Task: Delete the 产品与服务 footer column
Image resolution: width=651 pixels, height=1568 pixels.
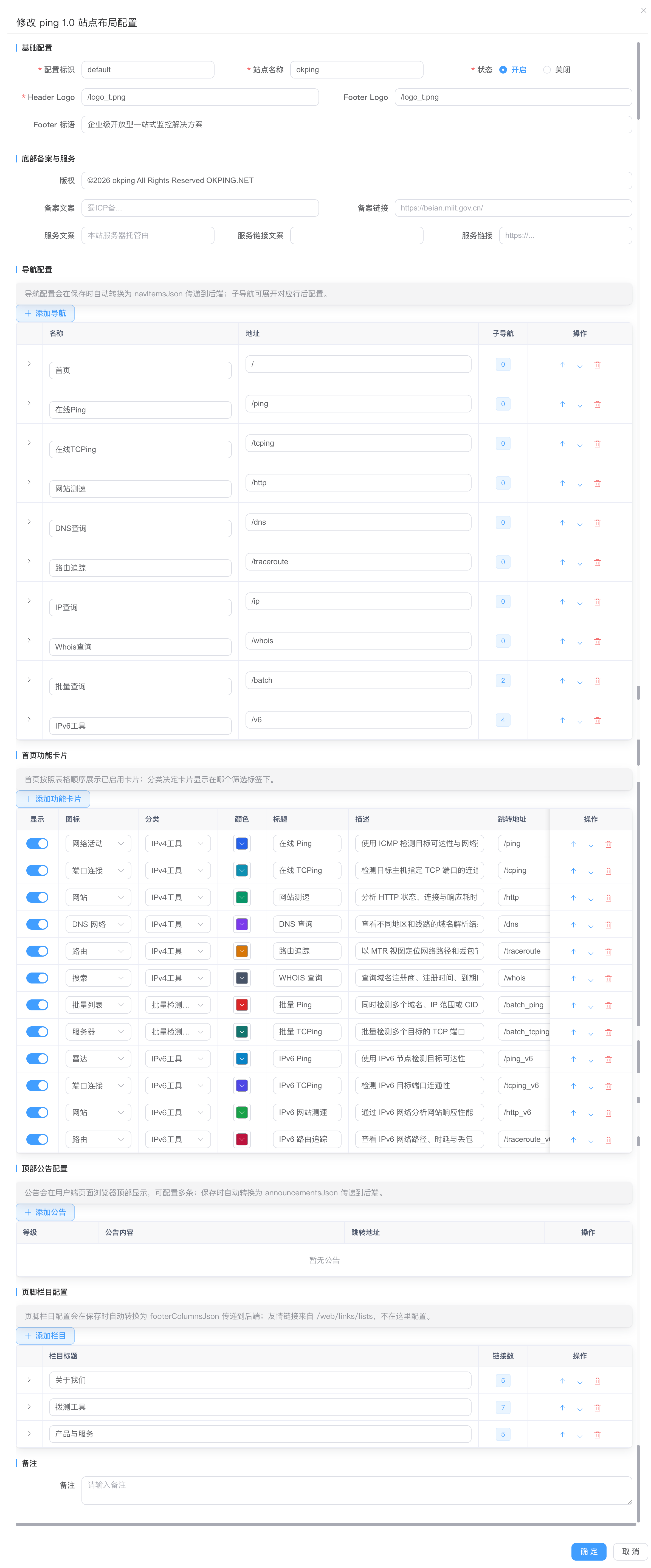Action: [597, 1435]
